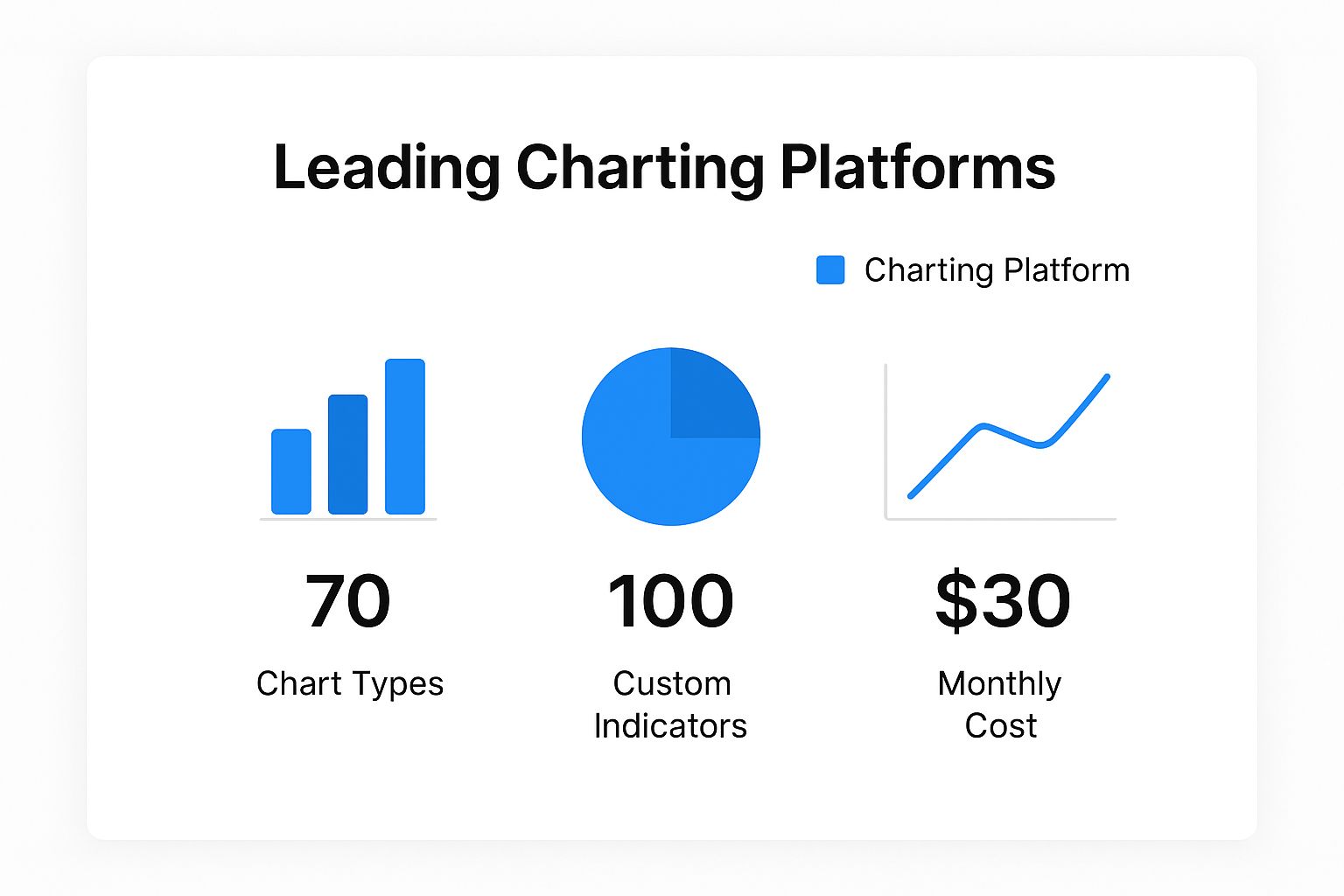Click the baseline under the bar chart

(x=348, y=520)
